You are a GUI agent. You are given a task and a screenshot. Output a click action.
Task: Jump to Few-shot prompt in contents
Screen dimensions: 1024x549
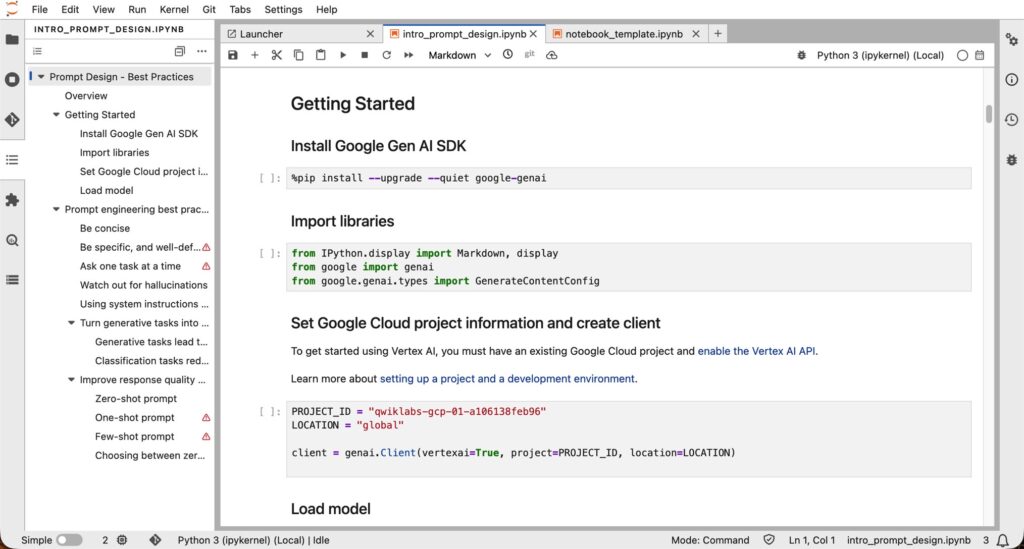click(135, 436)
